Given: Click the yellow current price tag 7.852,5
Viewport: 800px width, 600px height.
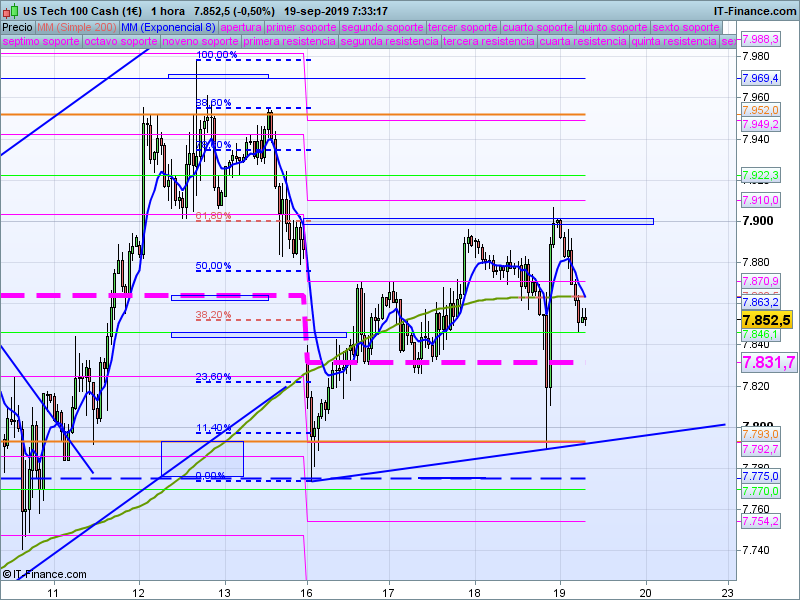Looking at the screenshot, I should [x=766, y=320].
